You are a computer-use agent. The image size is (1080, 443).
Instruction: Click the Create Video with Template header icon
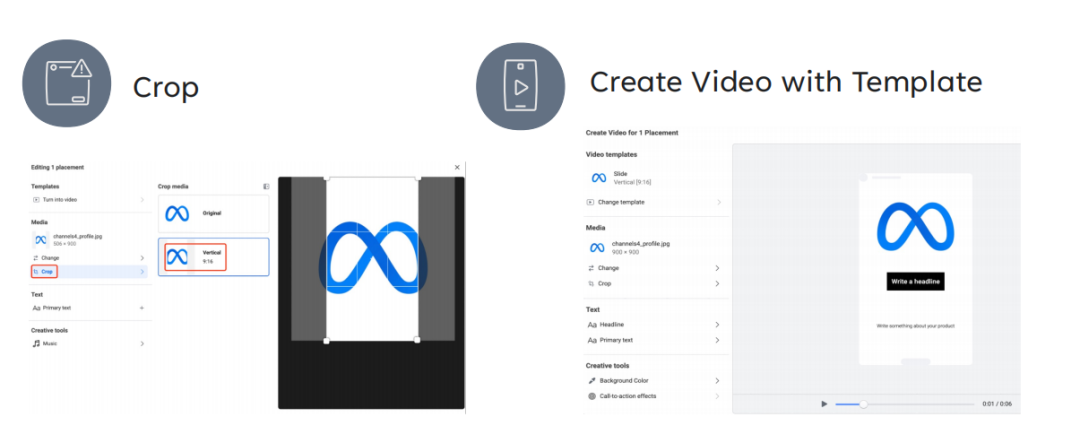pos(521,86)
